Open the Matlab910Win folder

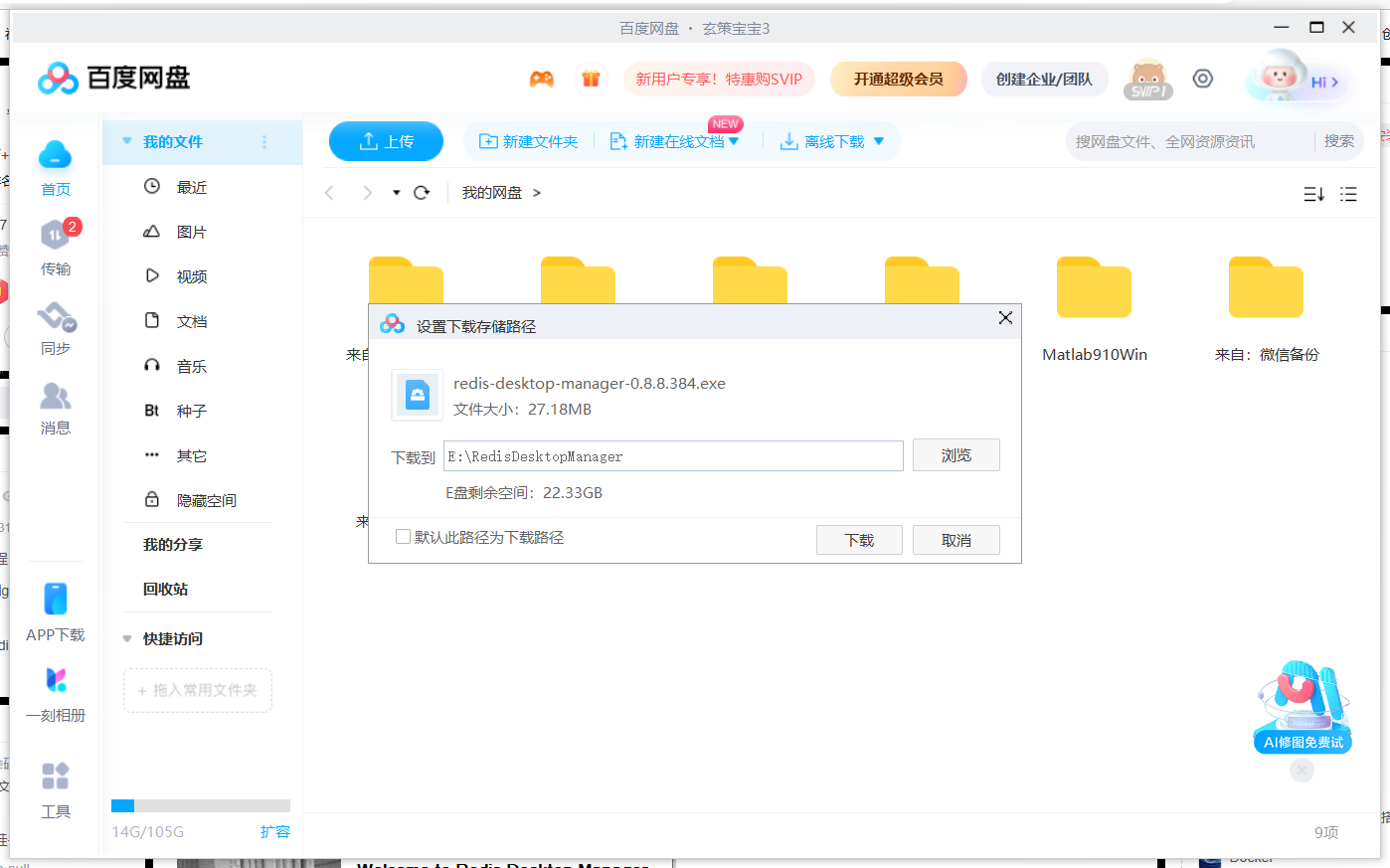click(x=1095, y=309)
